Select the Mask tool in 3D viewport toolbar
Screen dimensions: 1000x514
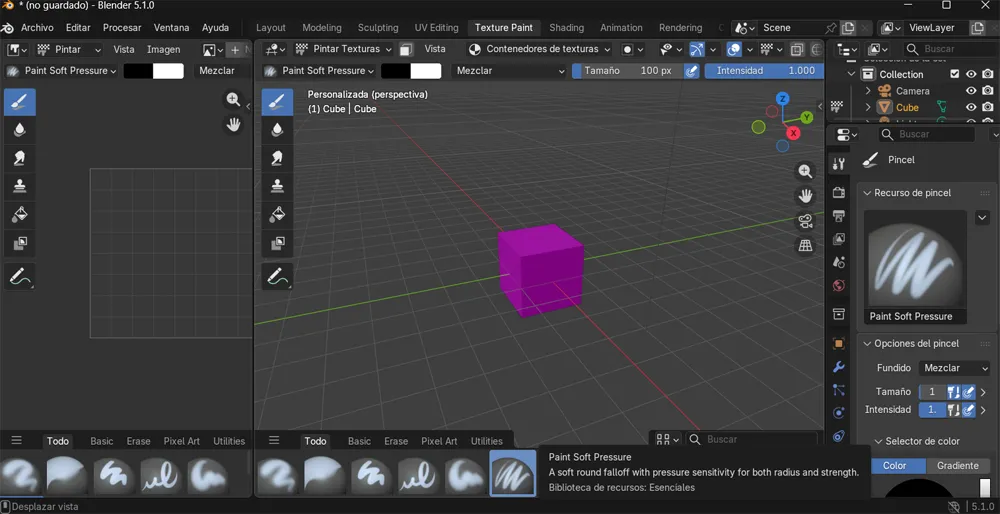277,242
